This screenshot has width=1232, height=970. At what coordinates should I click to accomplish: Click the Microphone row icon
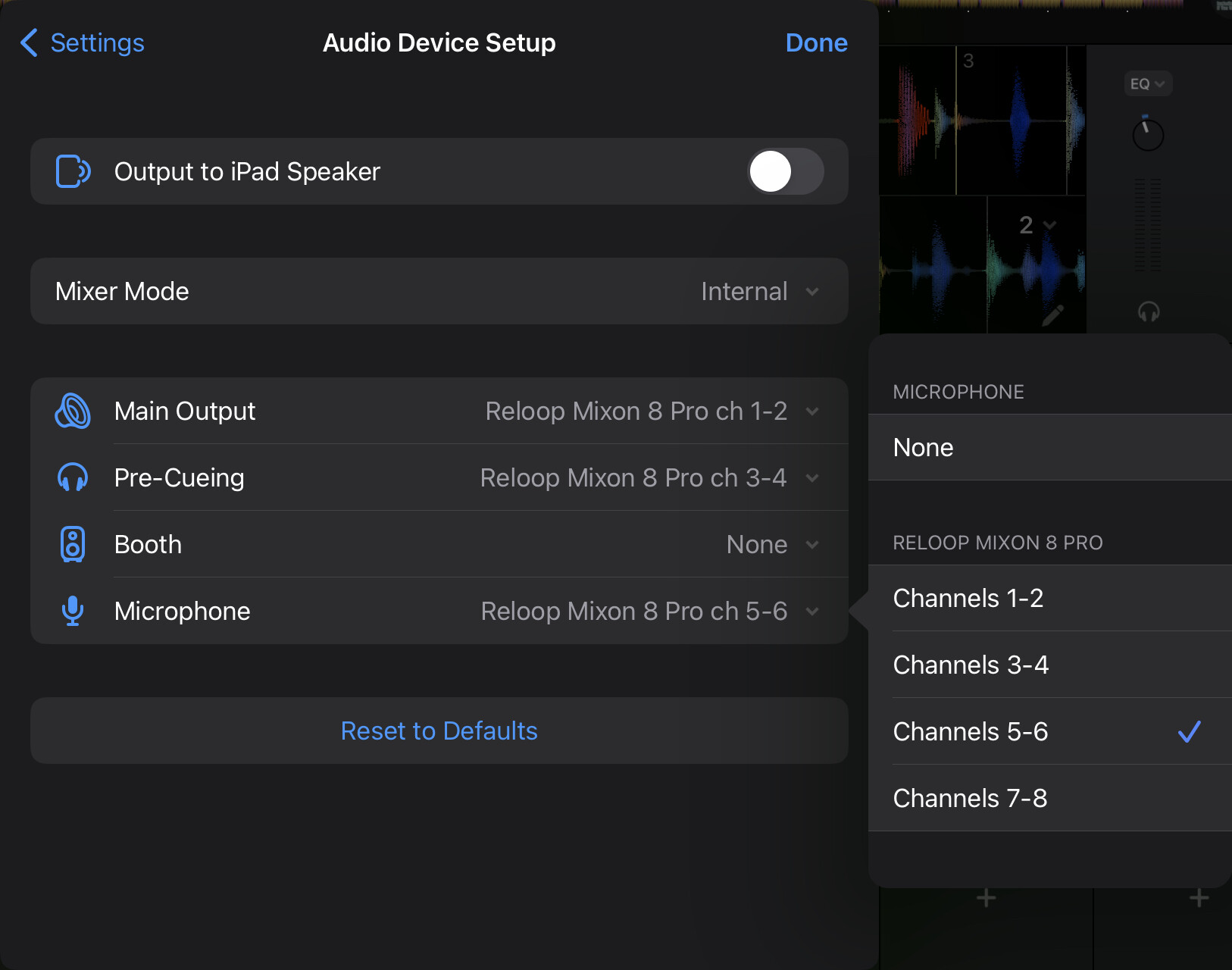point(73,611)
